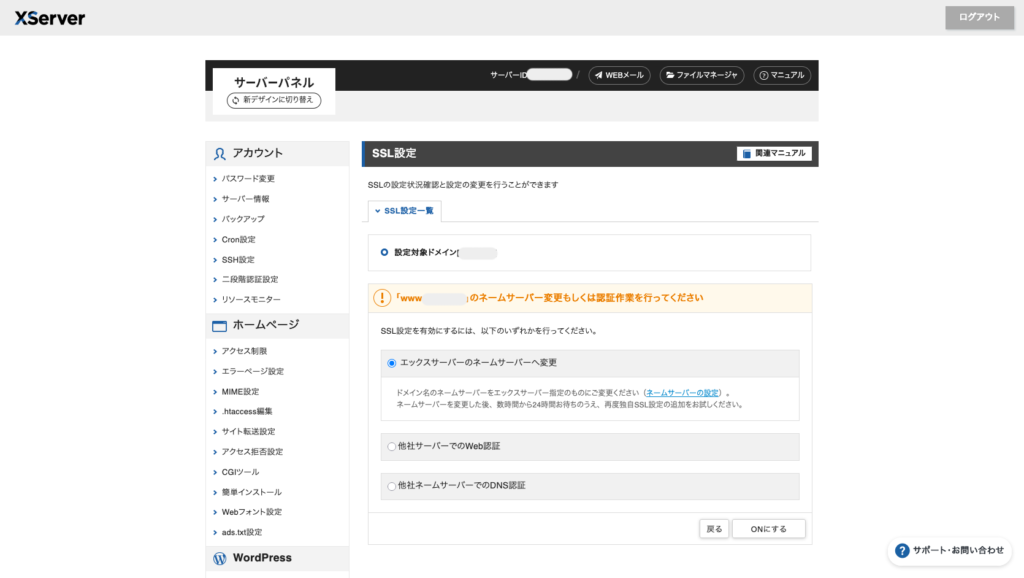The height and width of the screenshot is (578, 1024).
Task: Open サイト転送設定 in the sidebar
Action: (248, 432)
